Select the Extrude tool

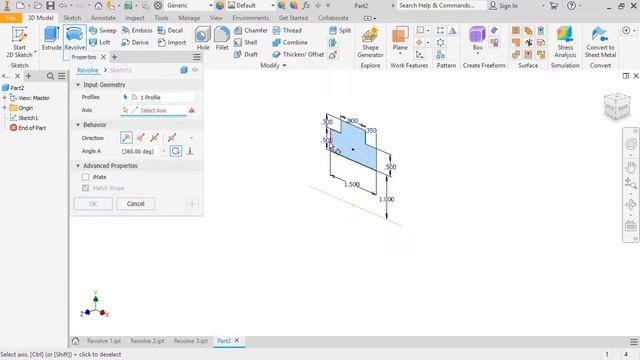pyautogui.click(x=51, y=38)
